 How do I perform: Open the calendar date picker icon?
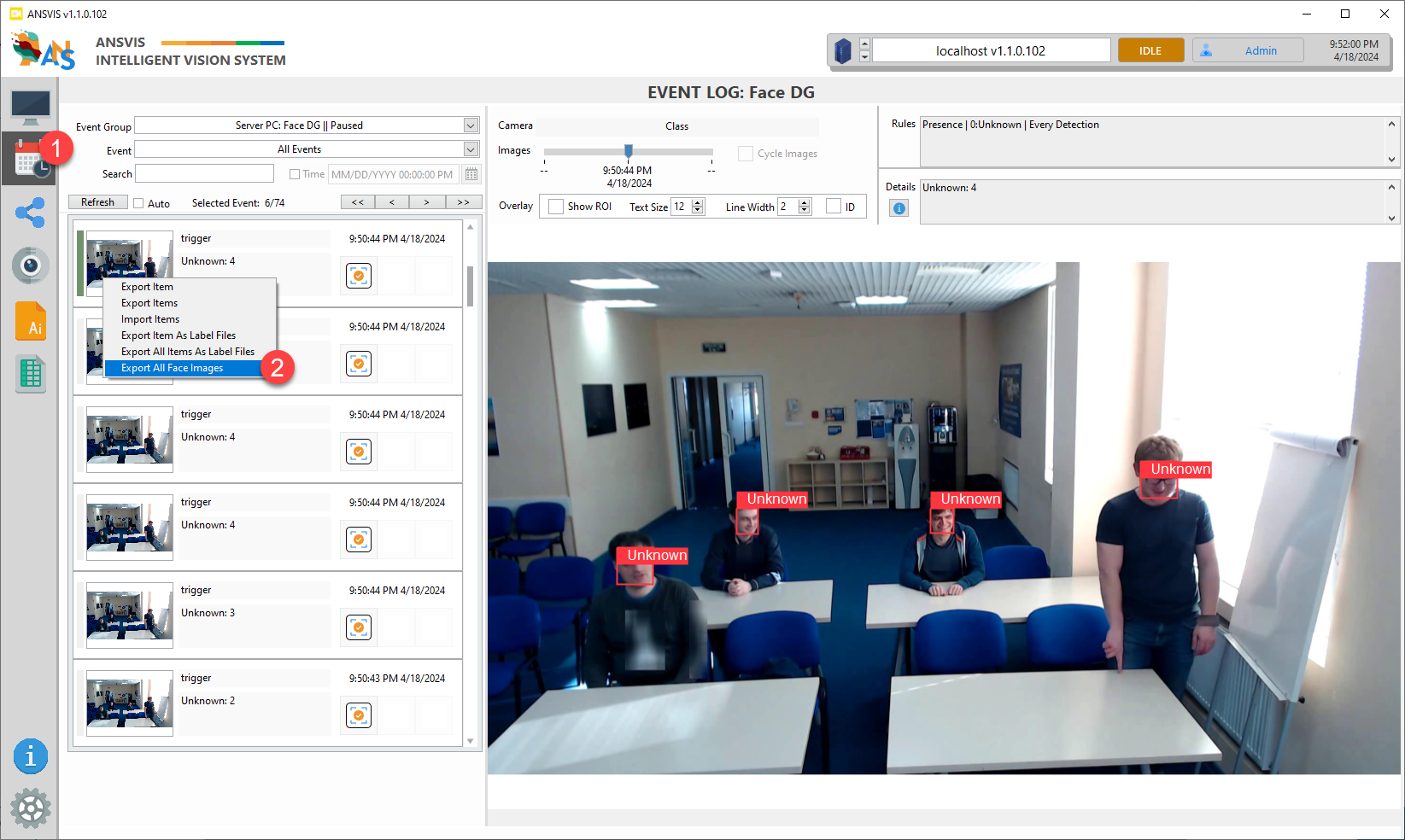tap(471, 174)
